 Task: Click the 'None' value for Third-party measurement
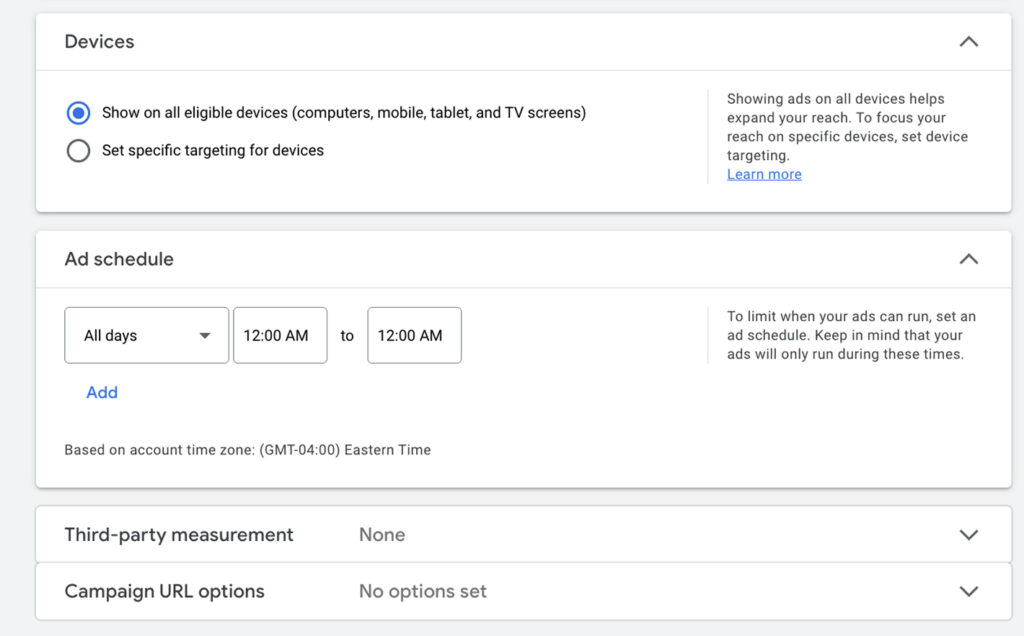(x=382, y=535)
